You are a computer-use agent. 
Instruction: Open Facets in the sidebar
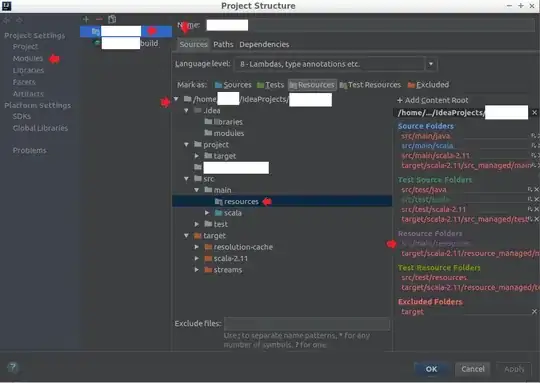[24, 82]
